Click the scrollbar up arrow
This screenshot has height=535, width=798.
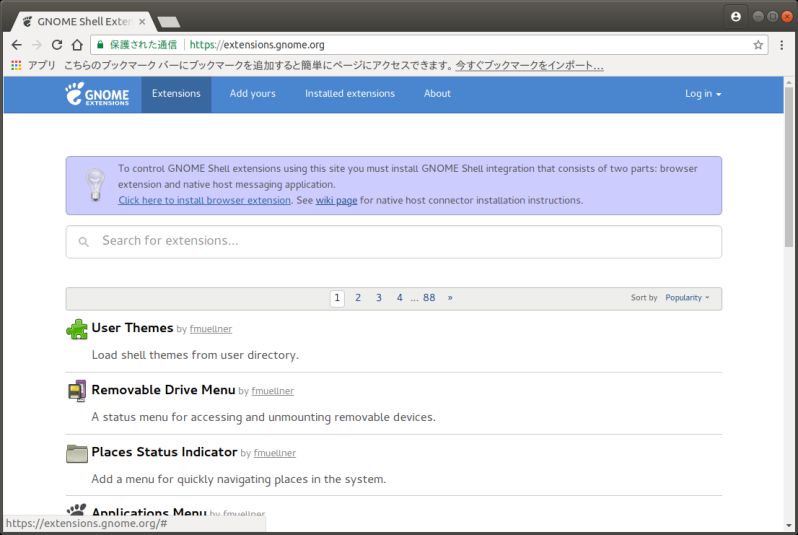(789, 82)
